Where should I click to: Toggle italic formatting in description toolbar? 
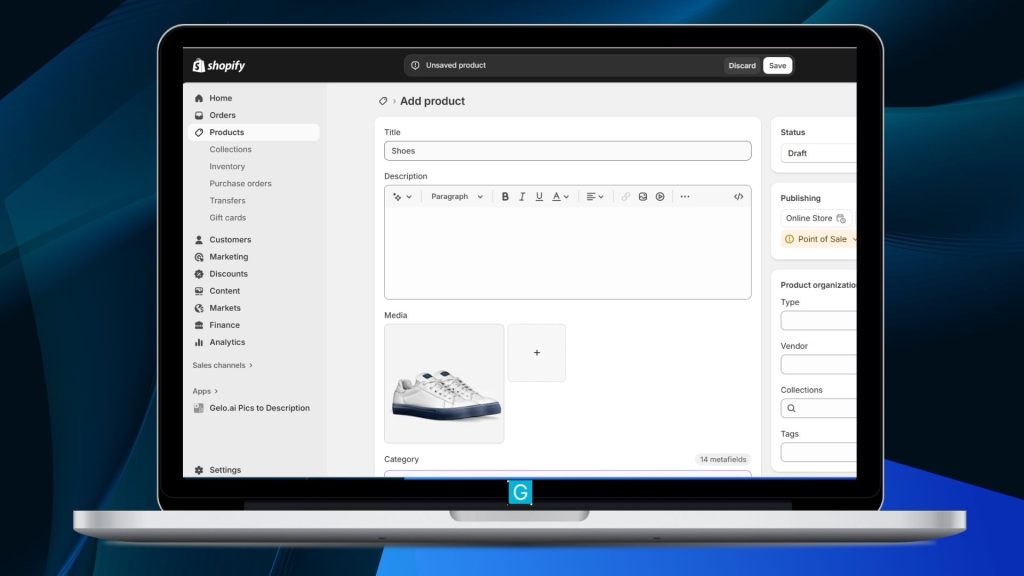click(522, 197)
